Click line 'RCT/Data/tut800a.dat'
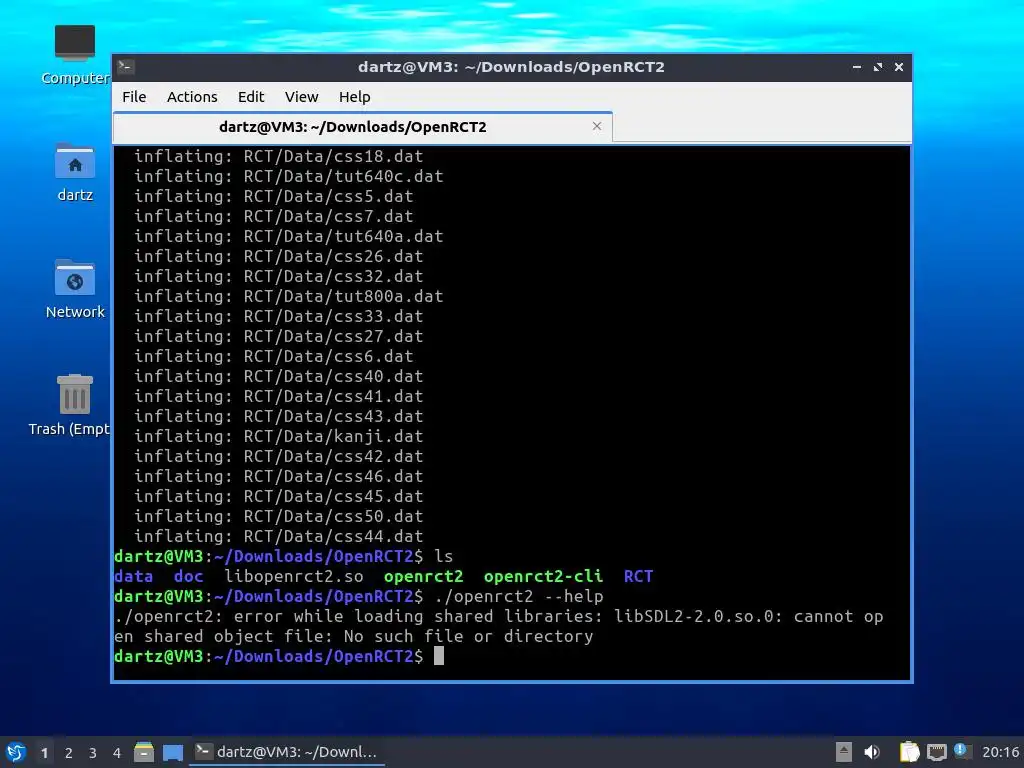This screenshot has height=768, width=1024. [x=344, y=296]
